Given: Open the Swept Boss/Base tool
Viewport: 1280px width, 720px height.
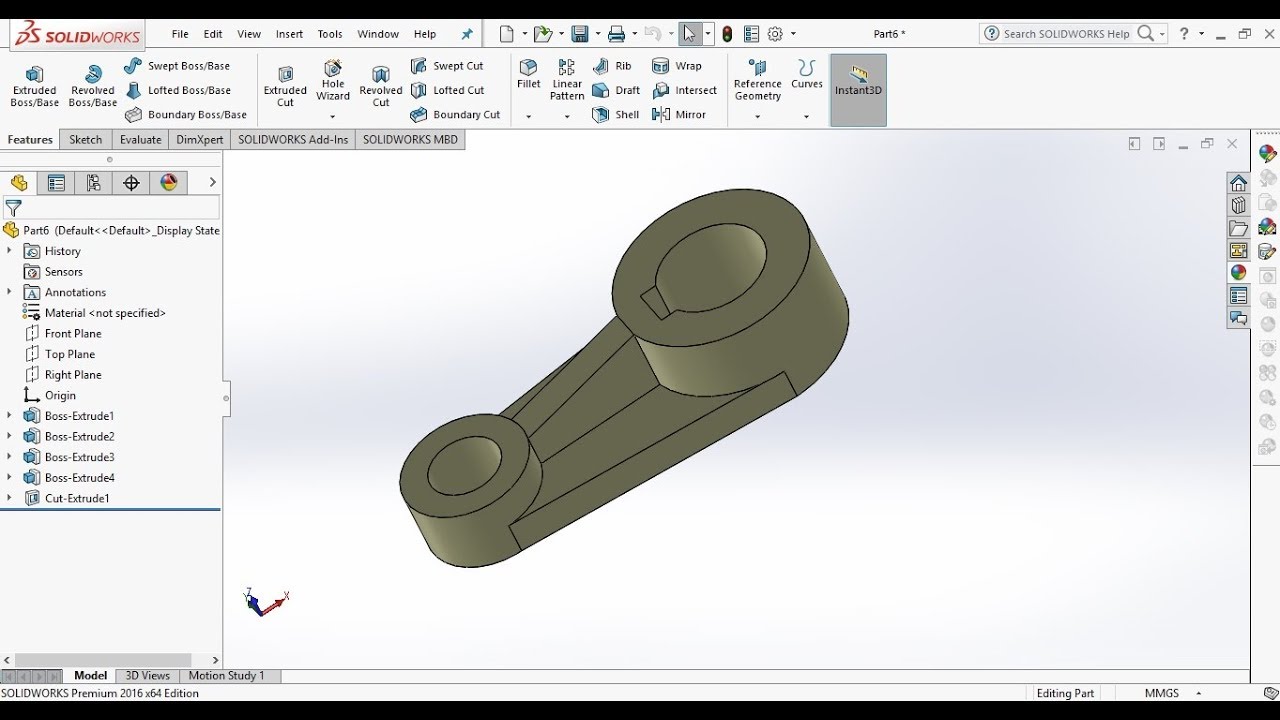Looking at the screenshot, I should [x=178, y=66].
